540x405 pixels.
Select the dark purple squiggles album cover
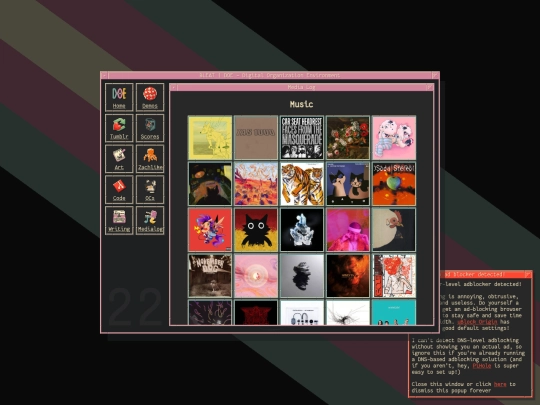[x=210, y=312]
